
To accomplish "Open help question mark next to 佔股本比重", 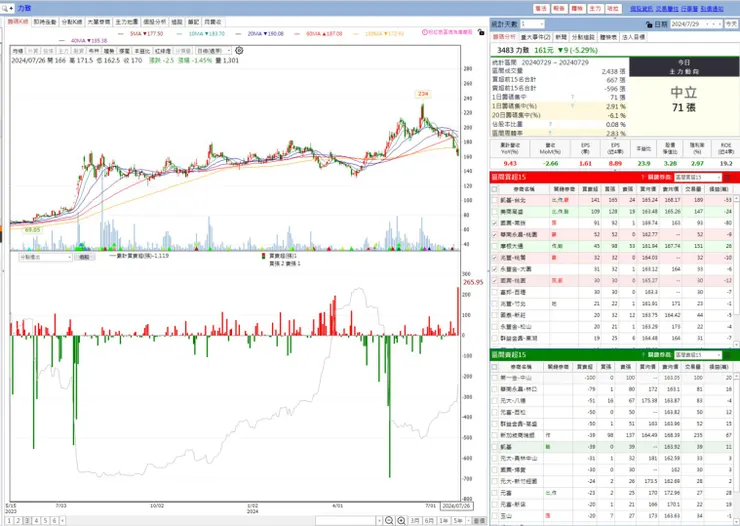I will 550,124.
